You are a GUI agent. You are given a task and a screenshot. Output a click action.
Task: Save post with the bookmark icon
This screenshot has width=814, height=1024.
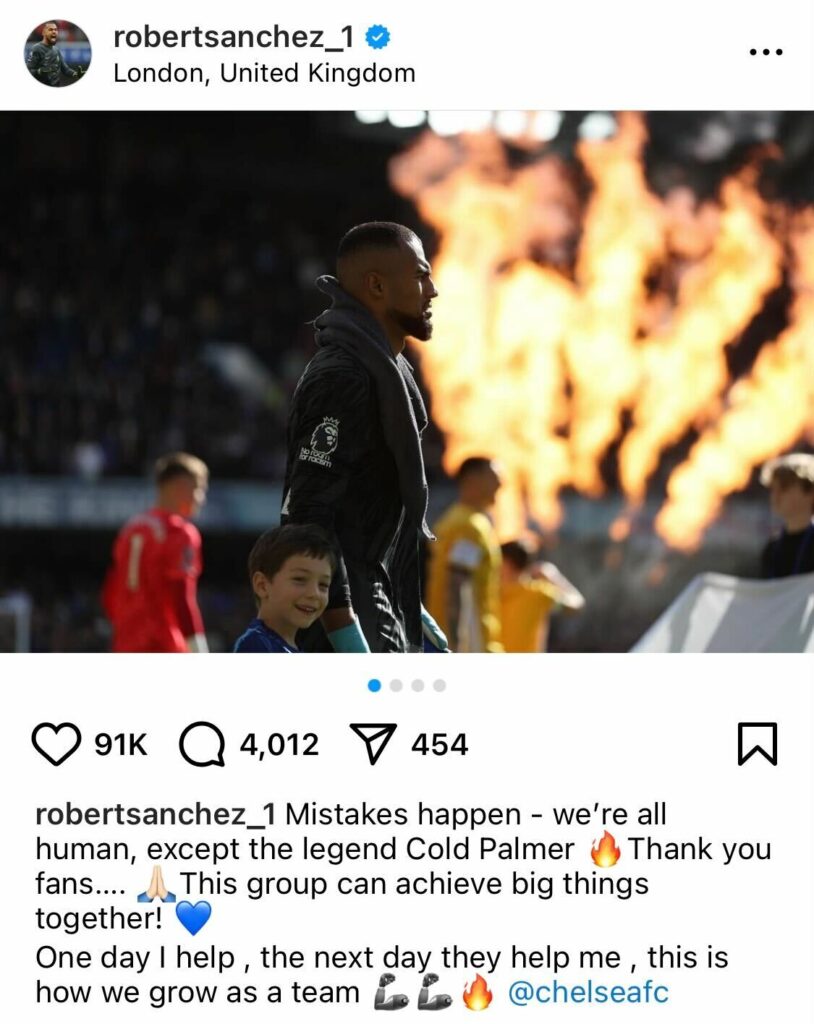click(x=757, y=744)
